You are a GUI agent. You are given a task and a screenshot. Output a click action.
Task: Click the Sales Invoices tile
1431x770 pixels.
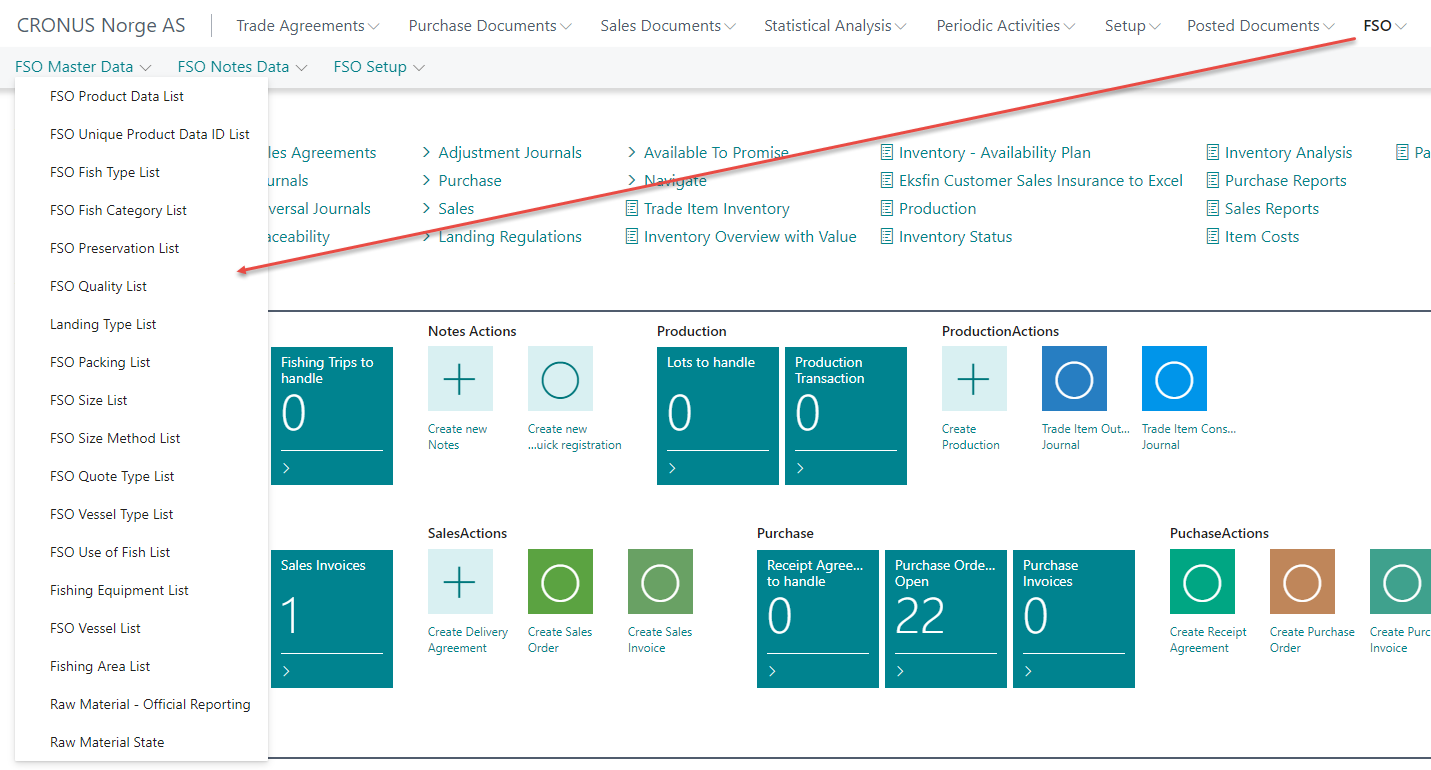[x=331, y=618]
